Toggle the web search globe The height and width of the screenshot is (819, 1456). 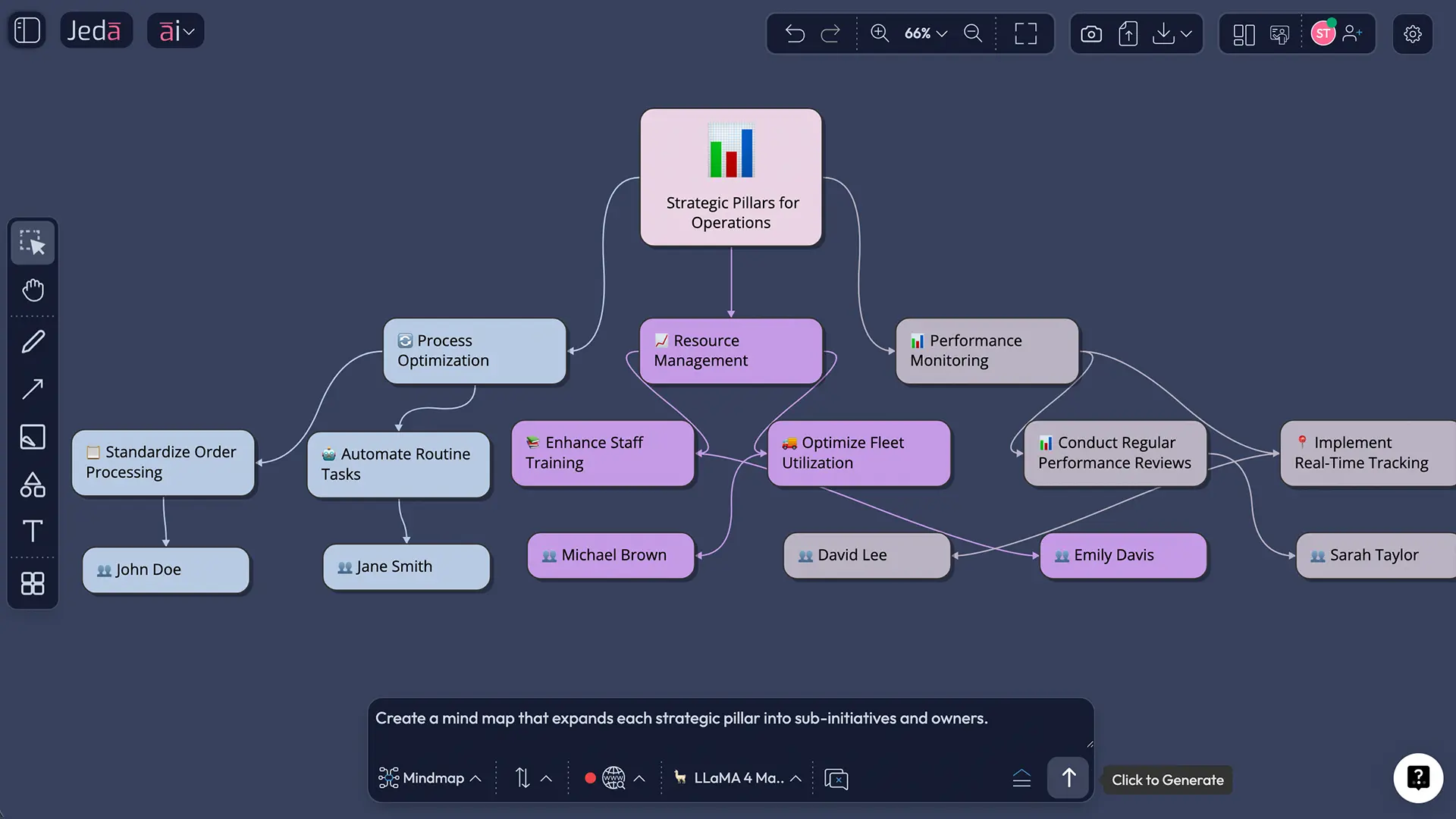(x=613, y=778)
